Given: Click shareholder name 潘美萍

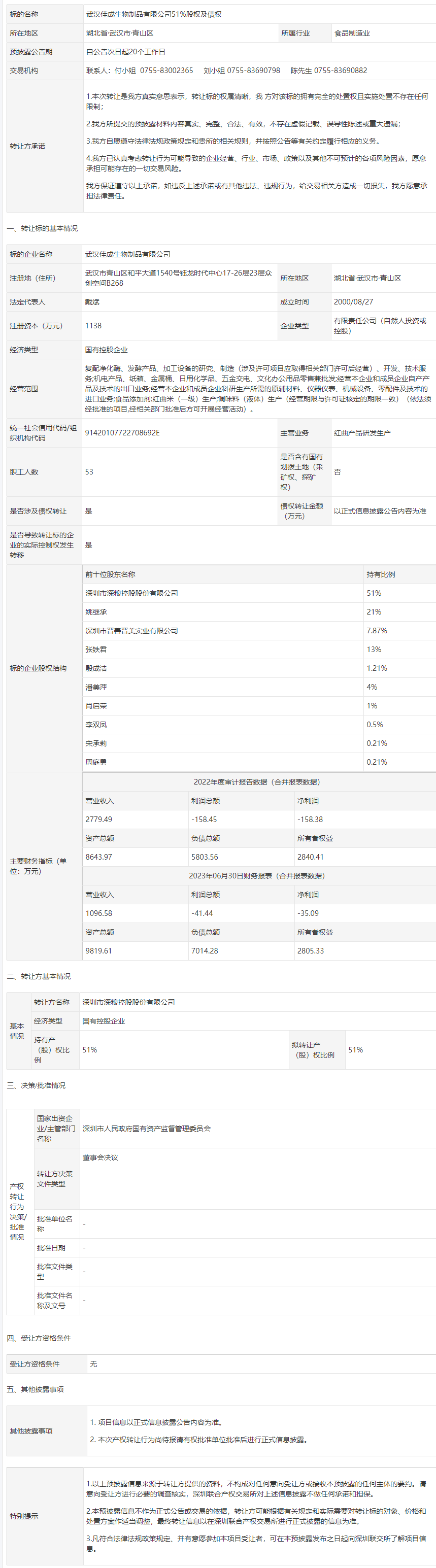Looking at the screenshot, I should point(96,687).
